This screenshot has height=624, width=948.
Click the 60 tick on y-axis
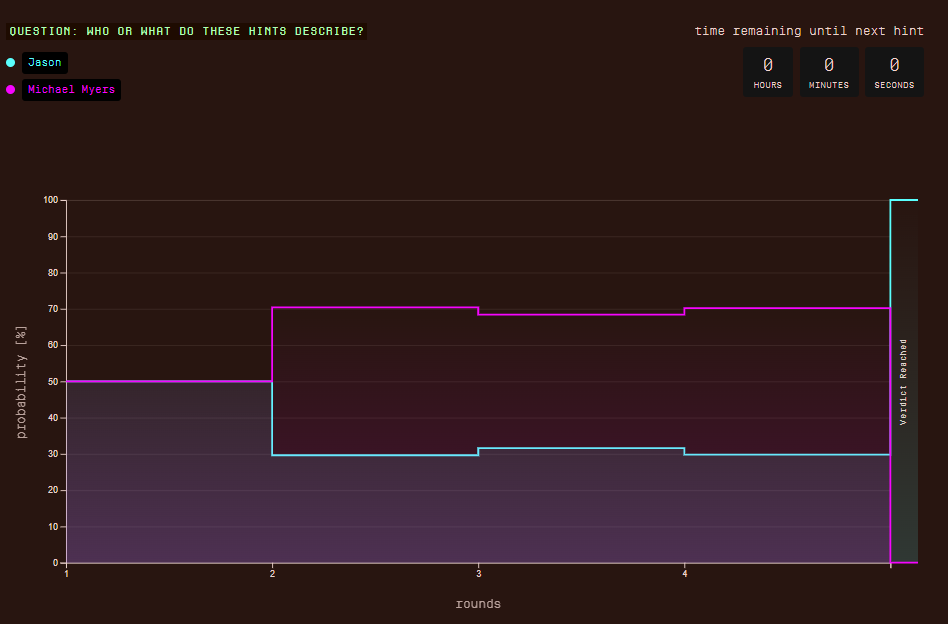pyautogui.click(x=53, y=345)
